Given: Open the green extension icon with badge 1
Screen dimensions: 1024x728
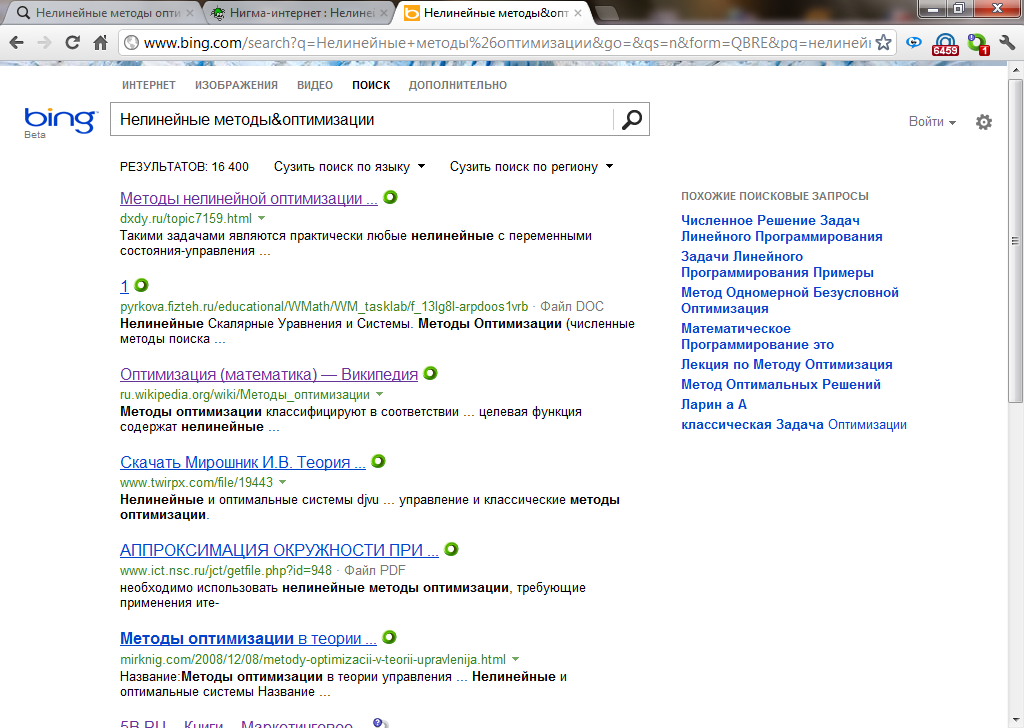Looking at the screenshot, I should (978, 44).
